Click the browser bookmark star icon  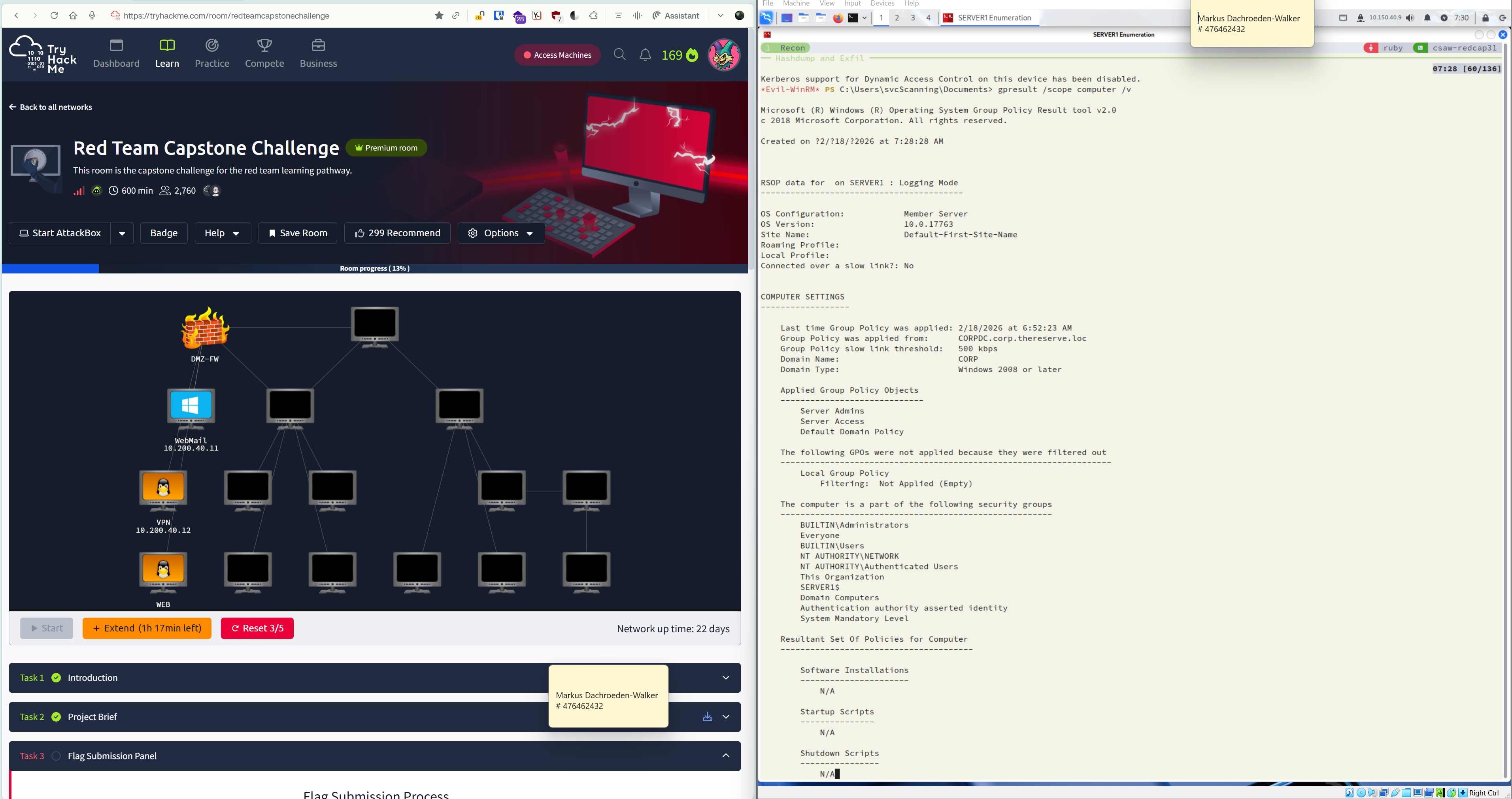pos(439,16)
